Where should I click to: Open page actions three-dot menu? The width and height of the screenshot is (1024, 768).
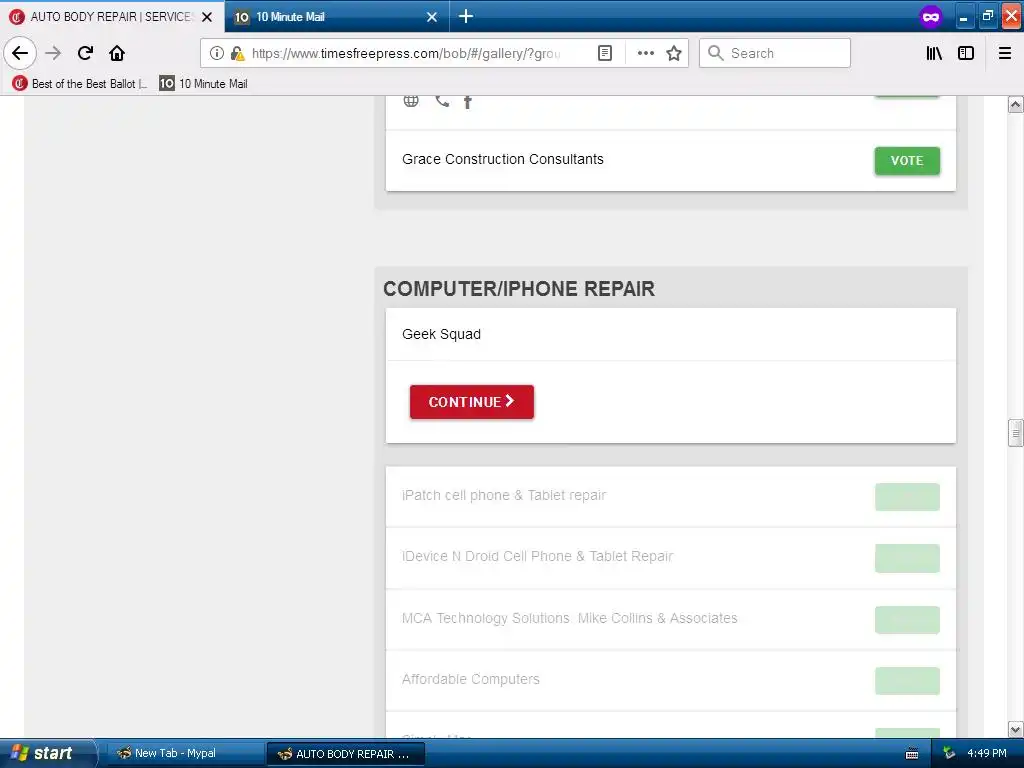(x=645, y=53)
